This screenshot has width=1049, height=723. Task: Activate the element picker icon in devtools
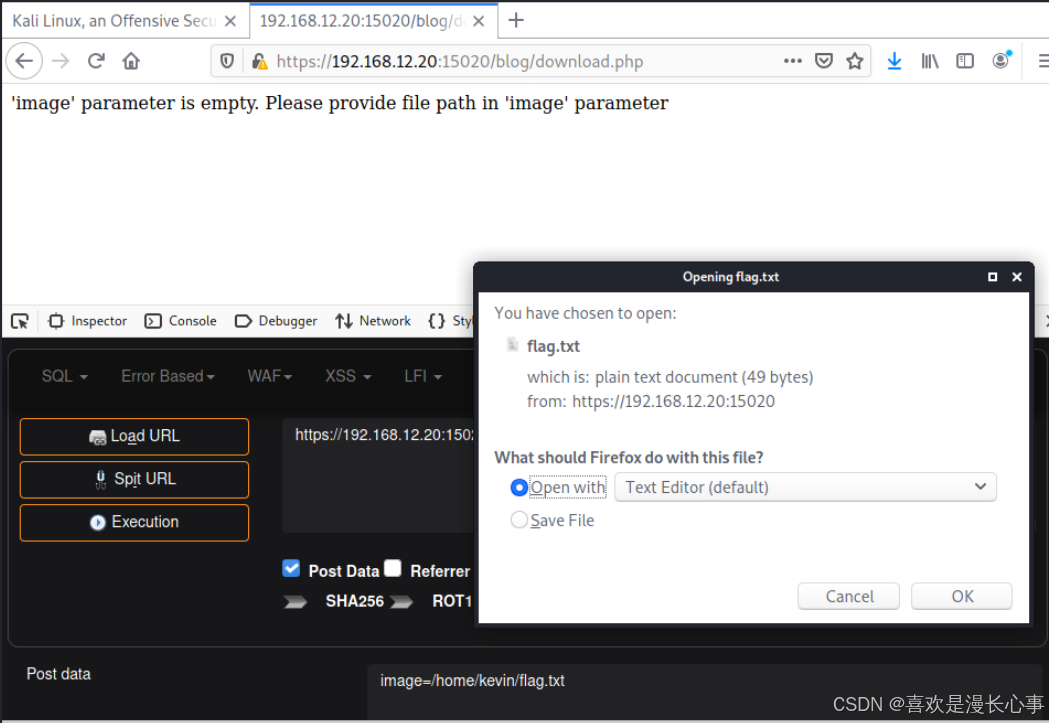(x=19, y=321)
